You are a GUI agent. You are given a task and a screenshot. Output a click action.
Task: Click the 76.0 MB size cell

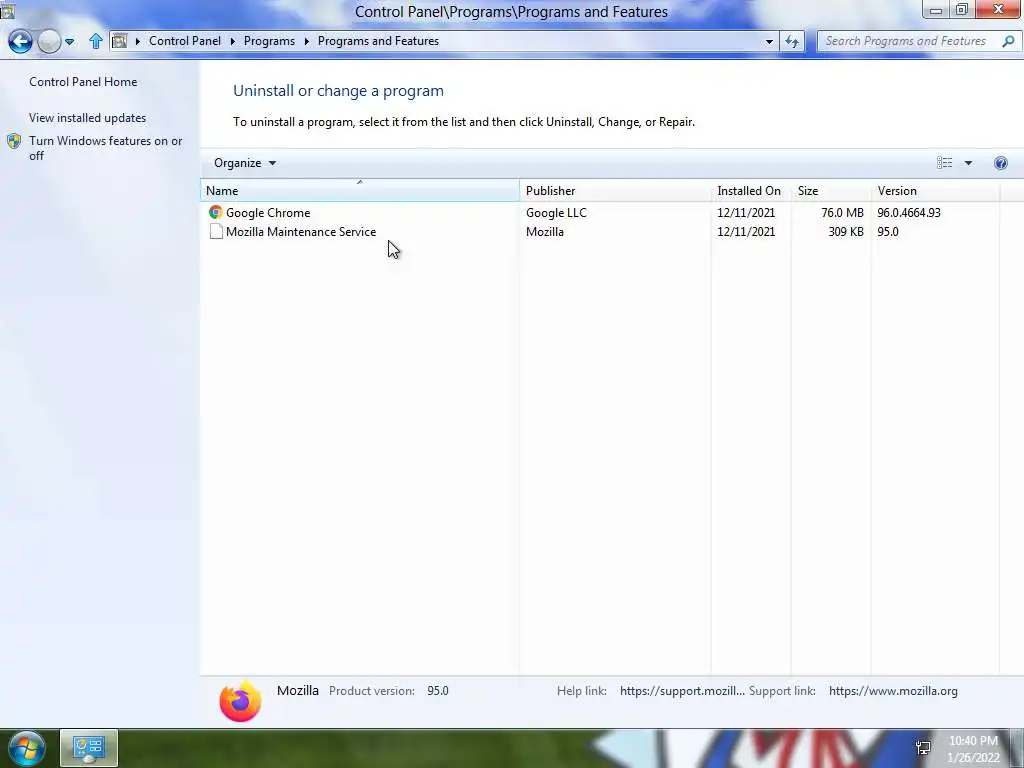tap(842, 213)
